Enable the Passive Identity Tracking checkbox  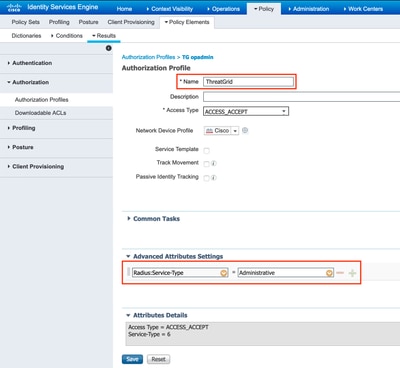[206, 178]
